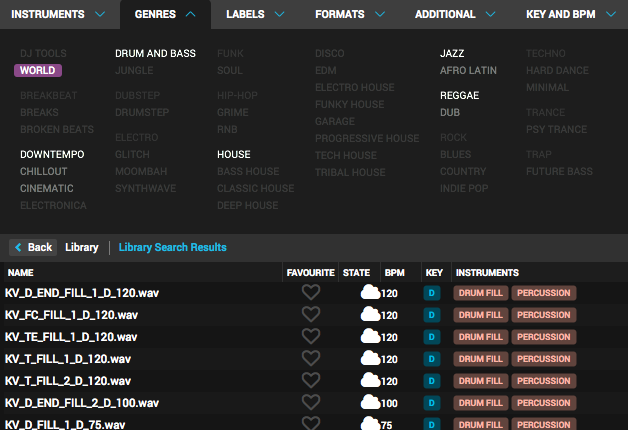This screenshot has height=430, width=628.
Task: Select the CHILLOUT genre
Action: coord(44,171)
